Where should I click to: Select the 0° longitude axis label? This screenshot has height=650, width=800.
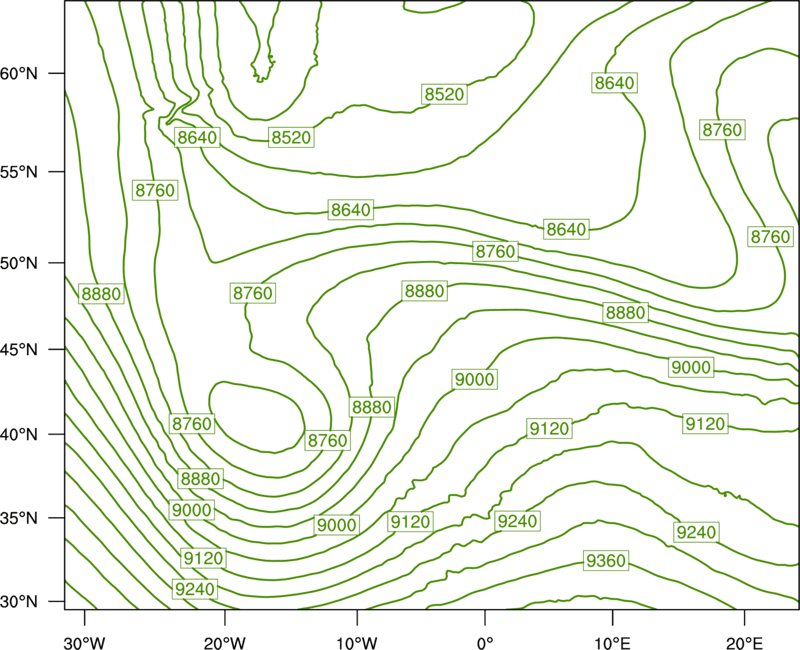(485, 643)
